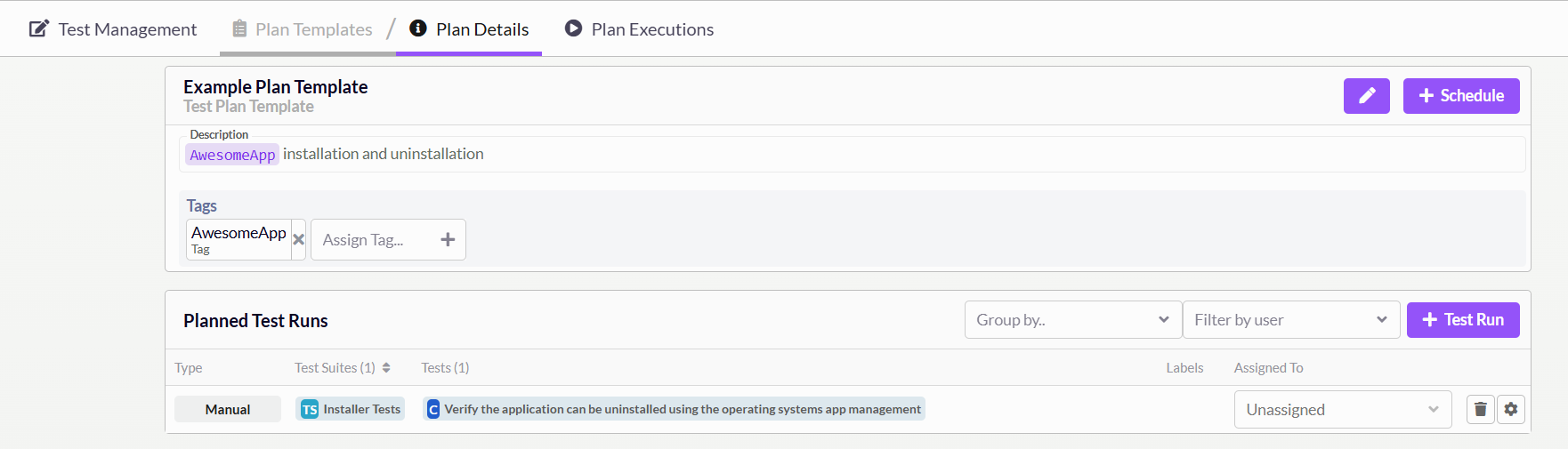Open the Plan Executions tab
Screen dimensions: 1568x449
click(640, 29)
